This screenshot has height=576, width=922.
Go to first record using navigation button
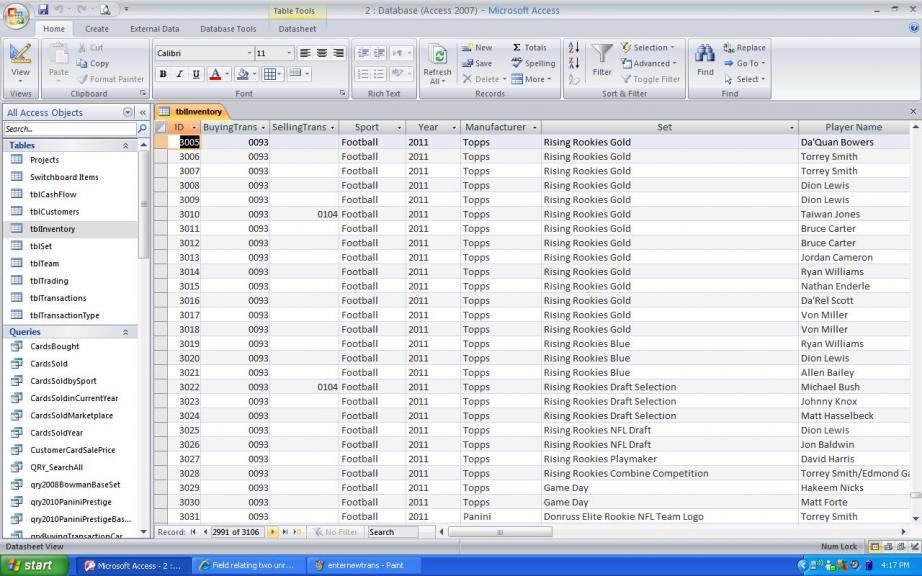193,532
